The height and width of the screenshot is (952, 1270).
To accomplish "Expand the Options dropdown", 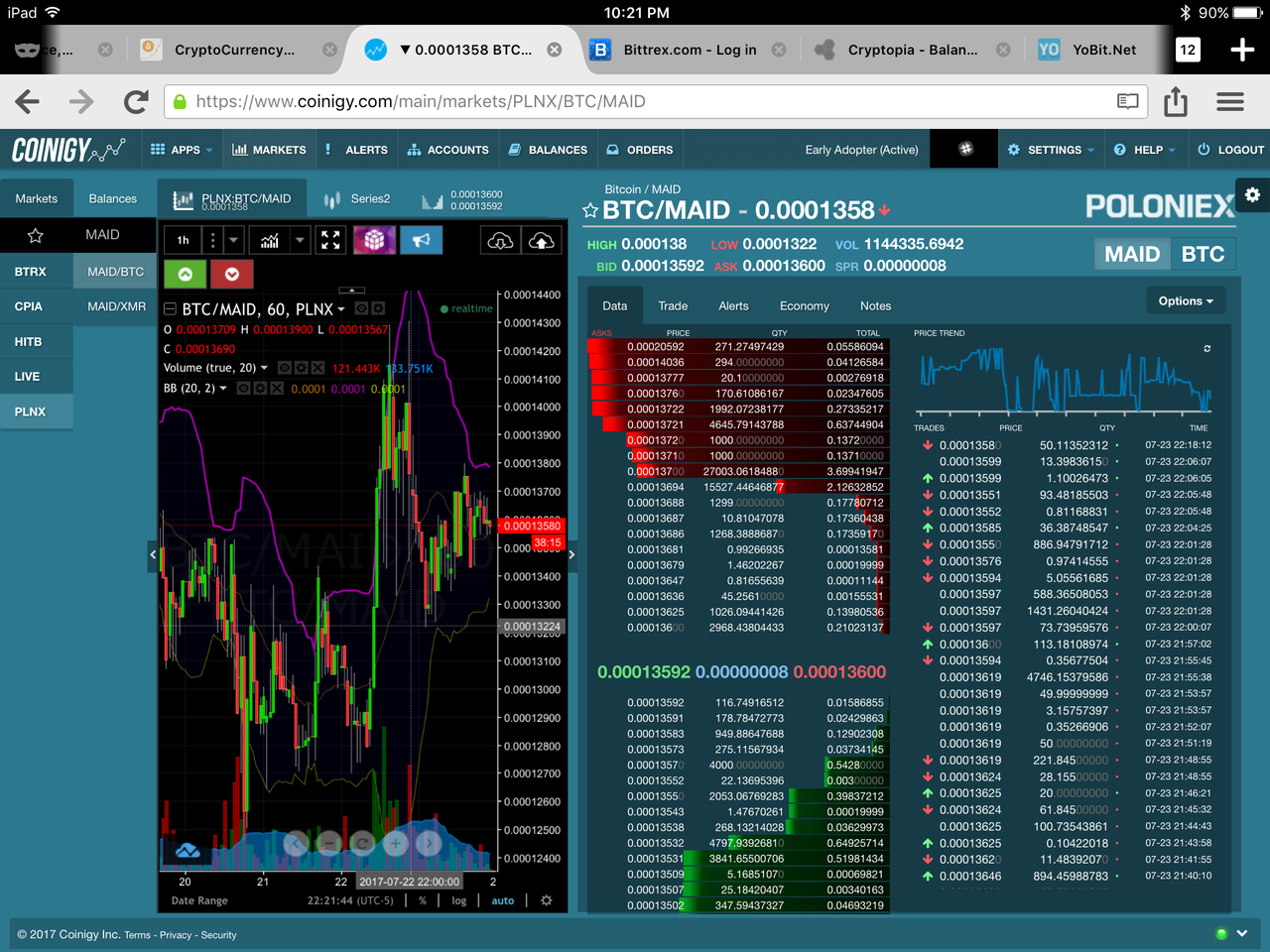I will pos(1185,300).
